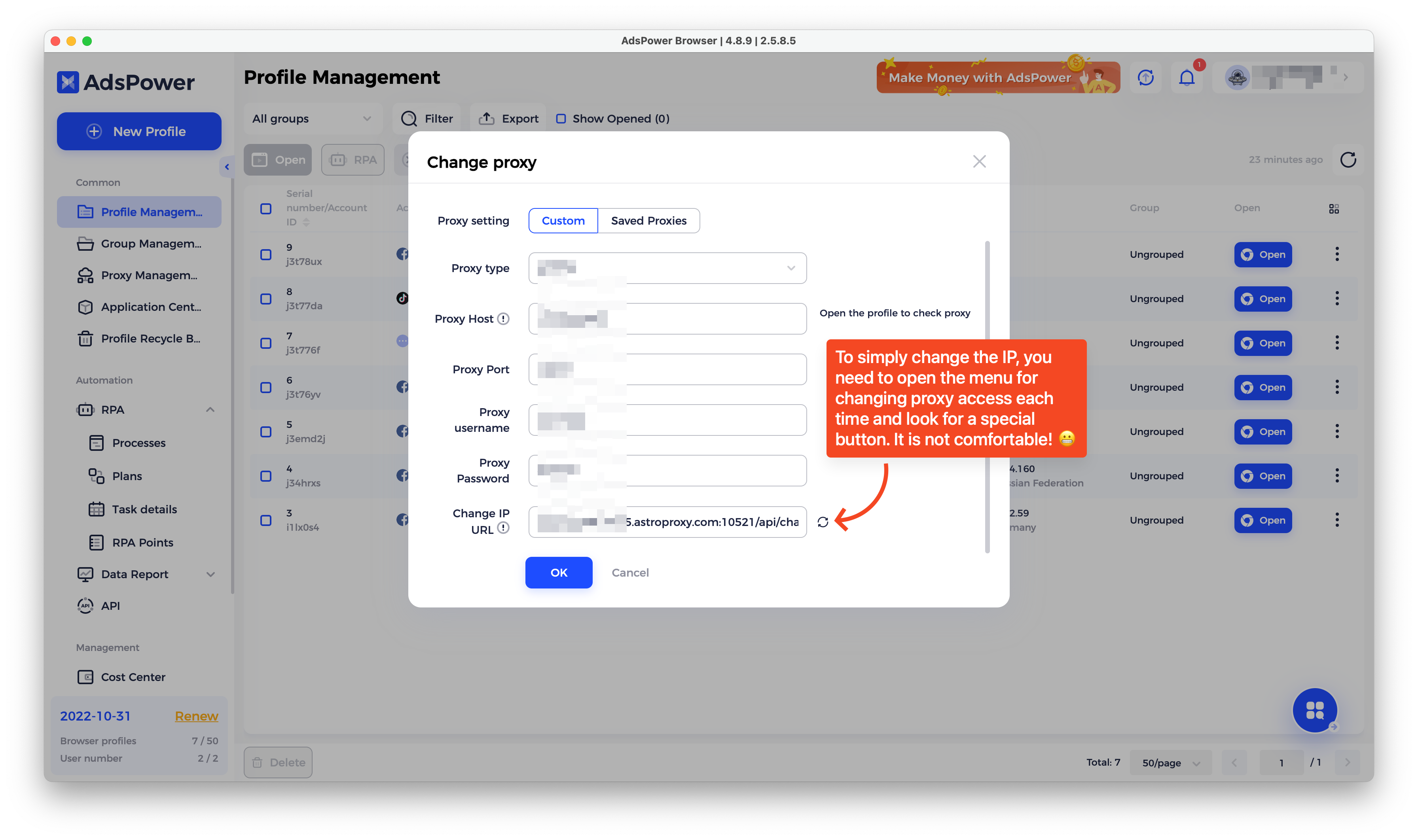Click the Change IP URL input field
Viewport: 1418px width, 840px height.
[667, 522]
